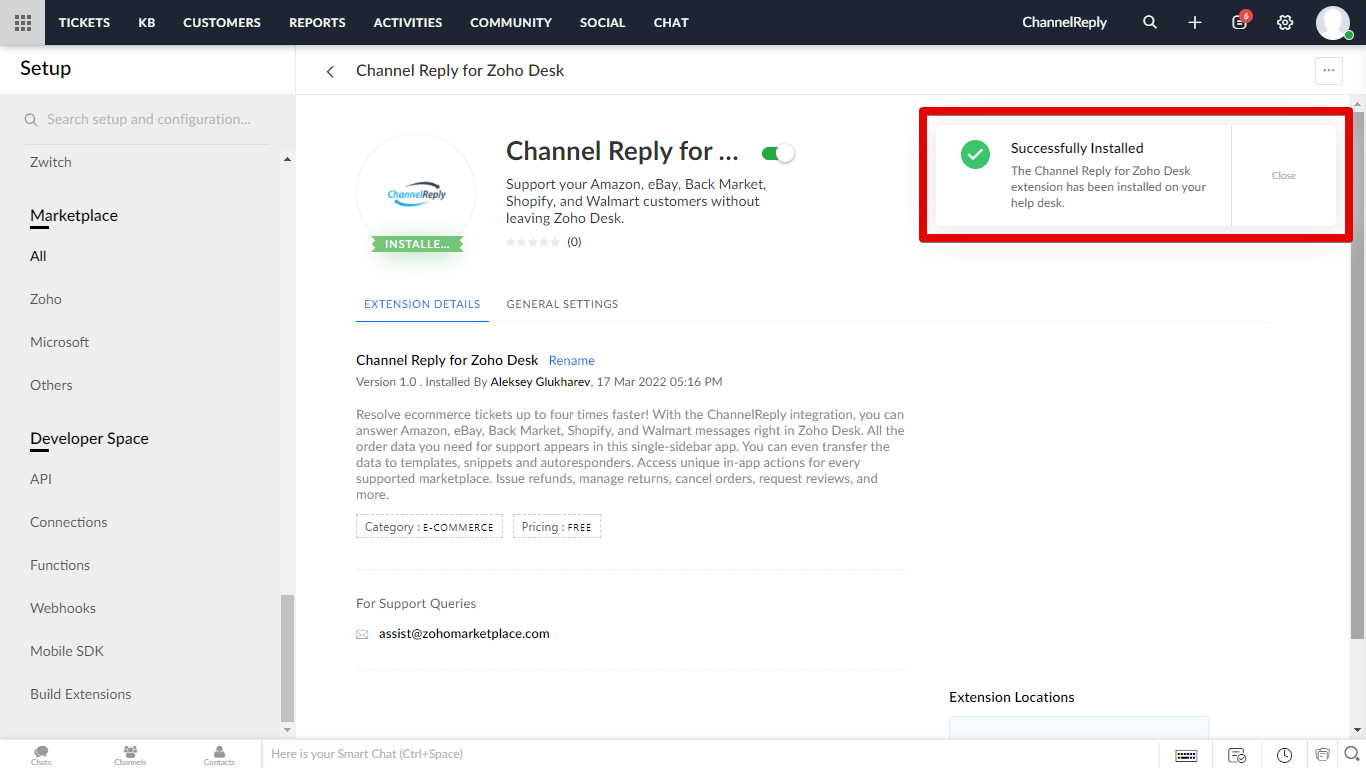Open the SOCIAL menu
The height and width of the screenshot is (768, 1366).
coord(603,22)
